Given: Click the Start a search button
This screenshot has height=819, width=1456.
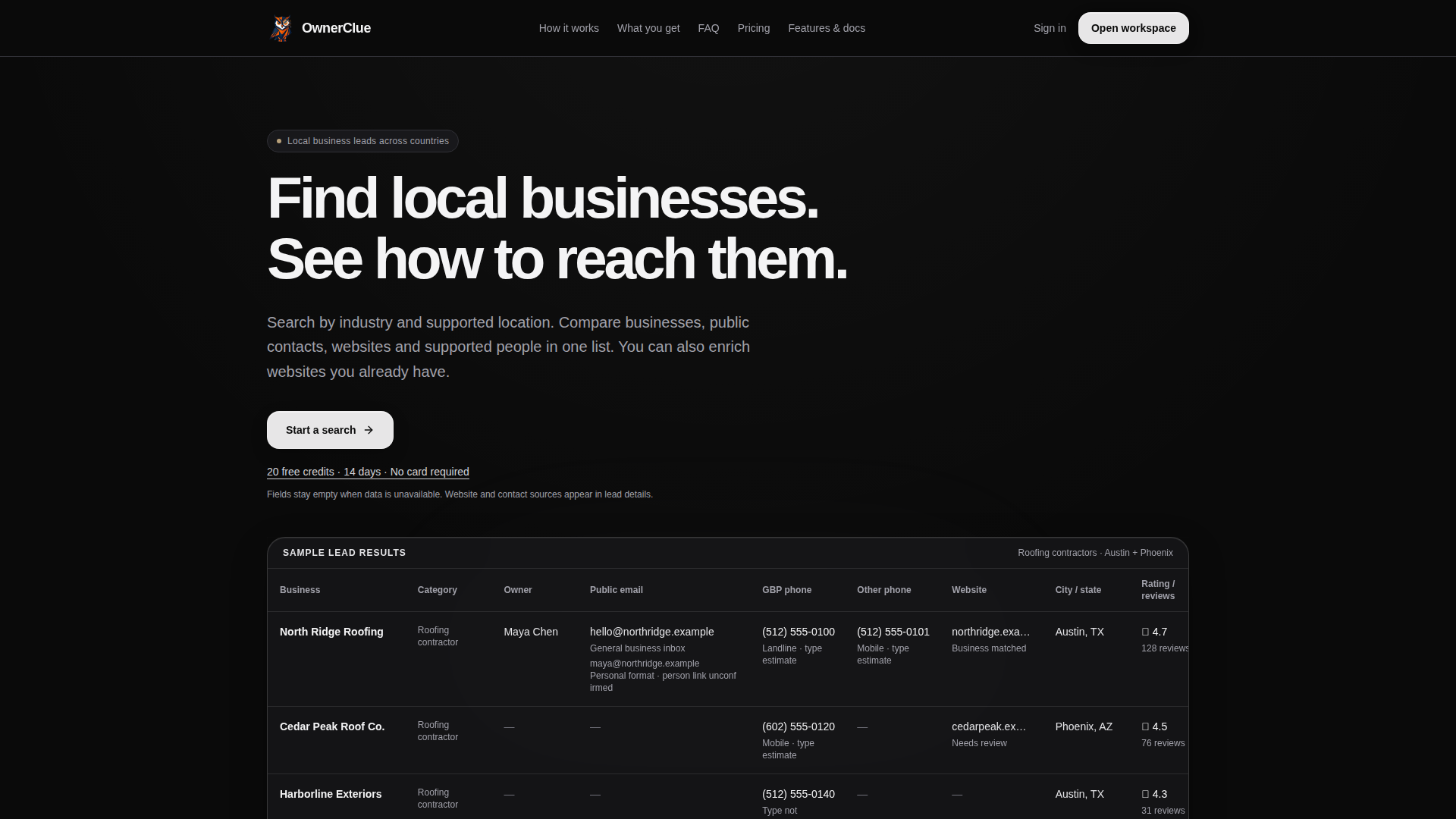Looking at the screenshot, I should (330, 430).
